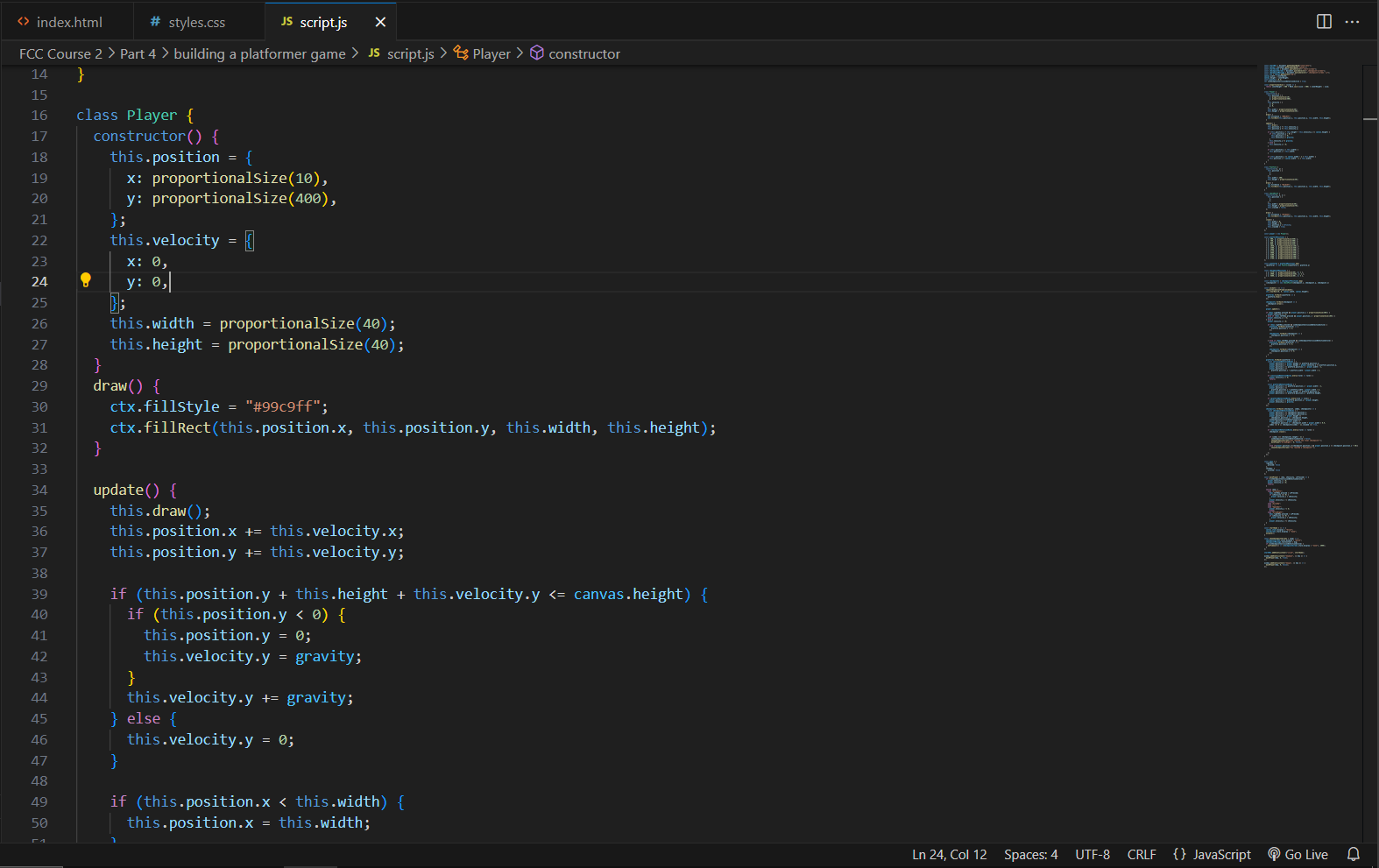1379x868 pixels.
Task: Open the Part 4 breadcrumb folder
Action: (x=138, y=53)
